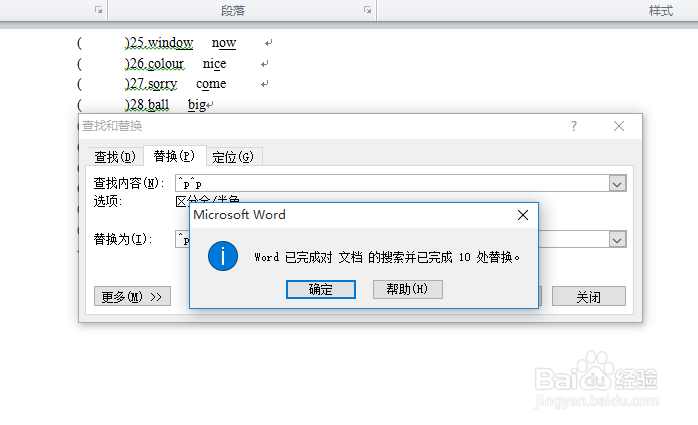698x425 pixels.
Task: Click the 关闭 button in Find and Replace
Action: pos(588,296)
